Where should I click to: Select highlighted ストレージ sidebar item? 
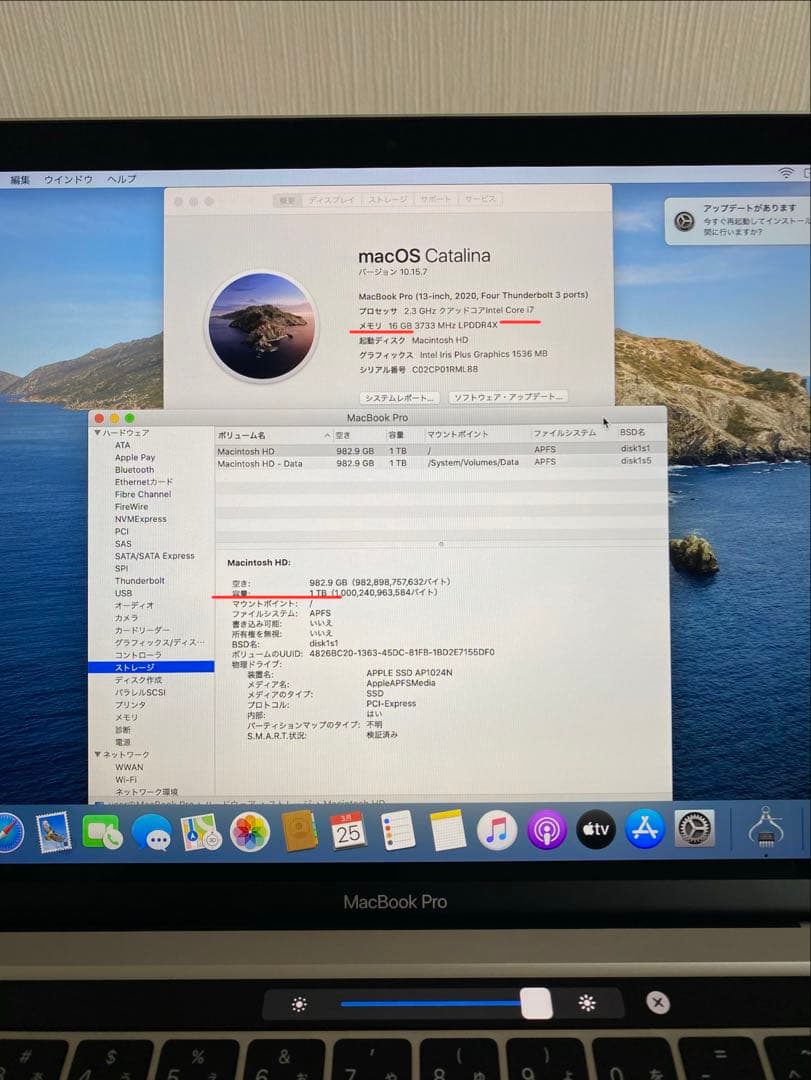tap(151, 667)
